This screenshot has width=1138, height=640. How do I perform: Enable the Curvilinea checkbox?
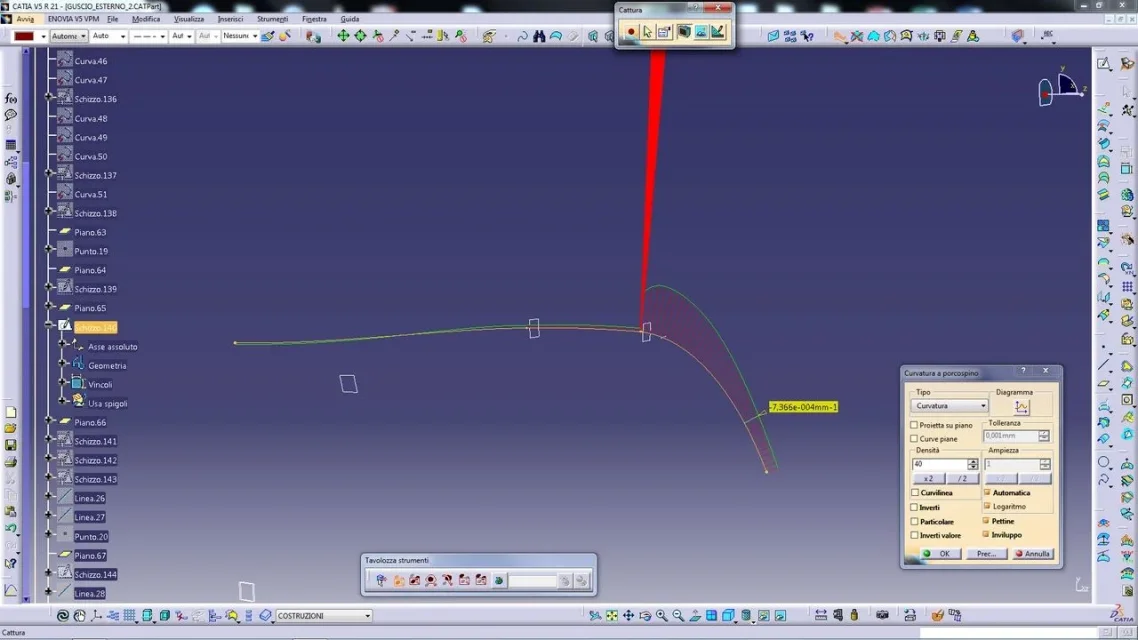[x=914, y=493]
